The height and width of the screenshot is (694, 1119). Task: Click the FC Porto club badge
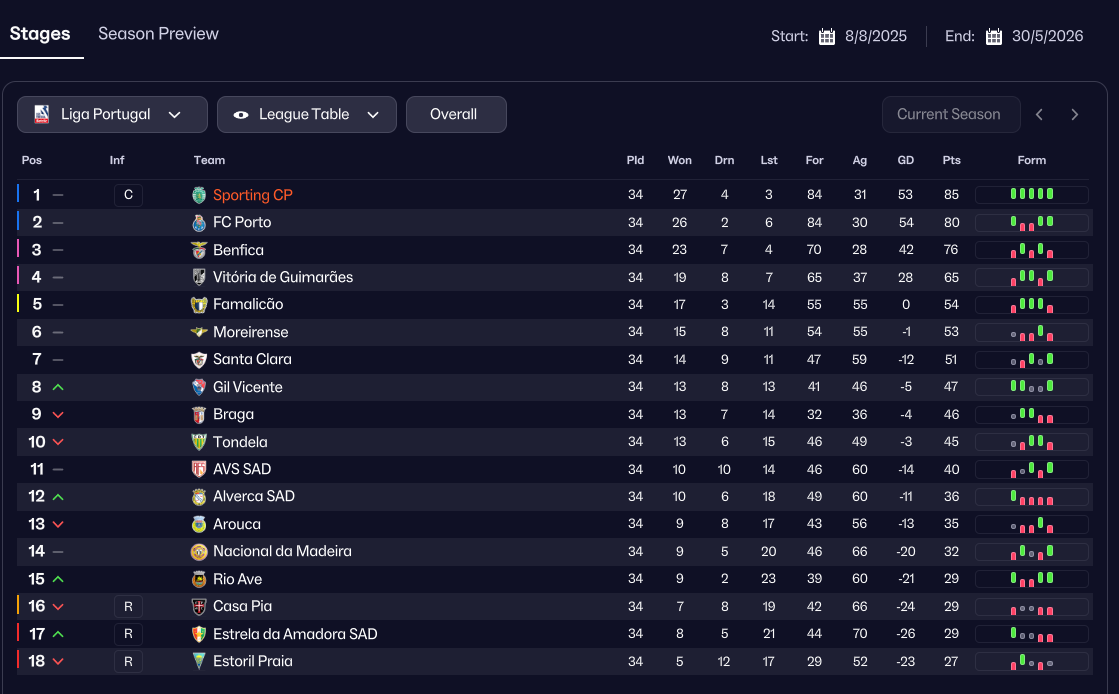[x=198, y=222]
